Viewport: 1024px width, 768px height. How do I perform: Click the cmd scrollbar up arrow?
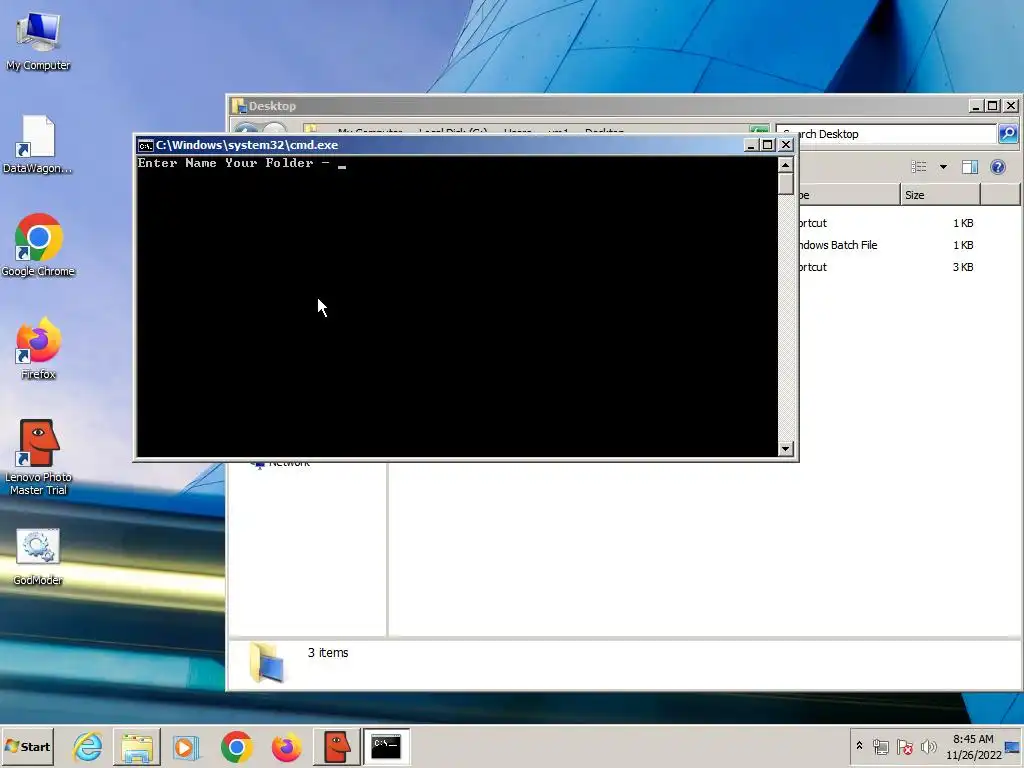coord(786,165)
